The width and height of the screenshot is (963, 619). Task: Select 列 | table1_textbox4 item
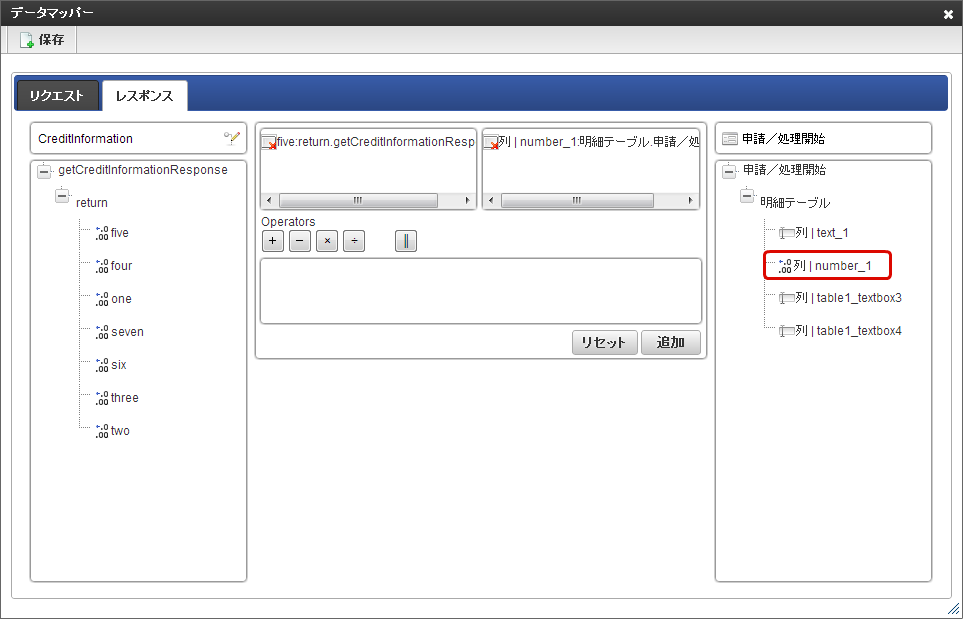pyautogui.click(x=849, y=332)
